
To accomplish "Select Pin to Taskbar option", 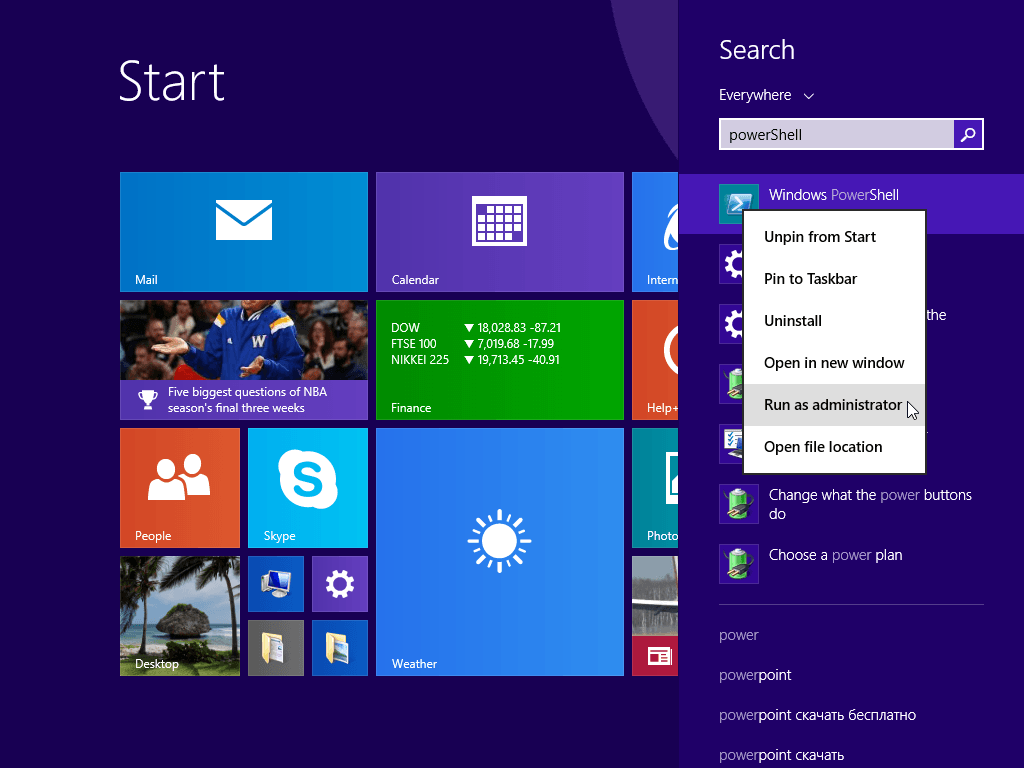I will [x=810, y=279].
